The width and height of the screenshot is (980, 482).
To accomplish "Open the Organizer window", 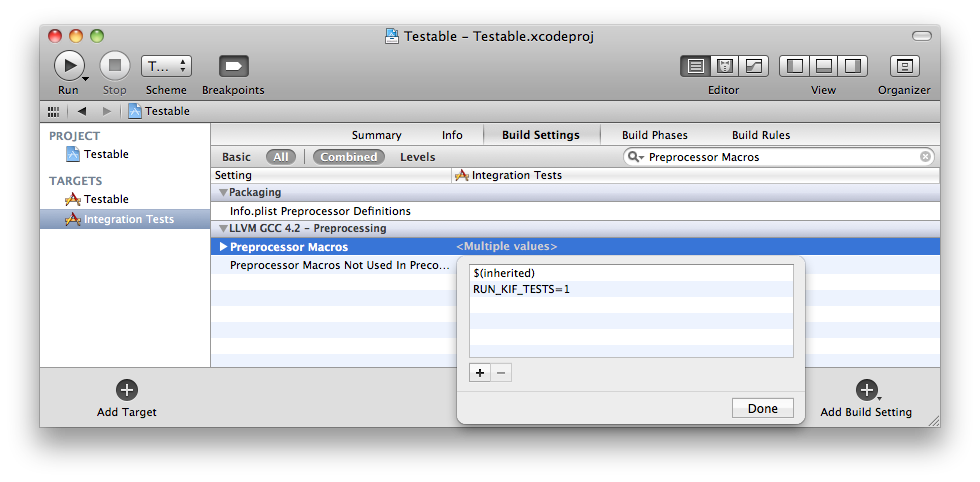I will (904, 66).
